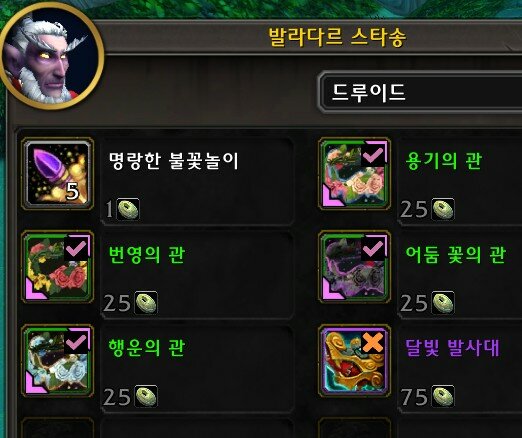The height and width of the screenshot is (438, 522).
Task: Click the 어둠 꽃의 관 green item name
Action: coord(456,255)
